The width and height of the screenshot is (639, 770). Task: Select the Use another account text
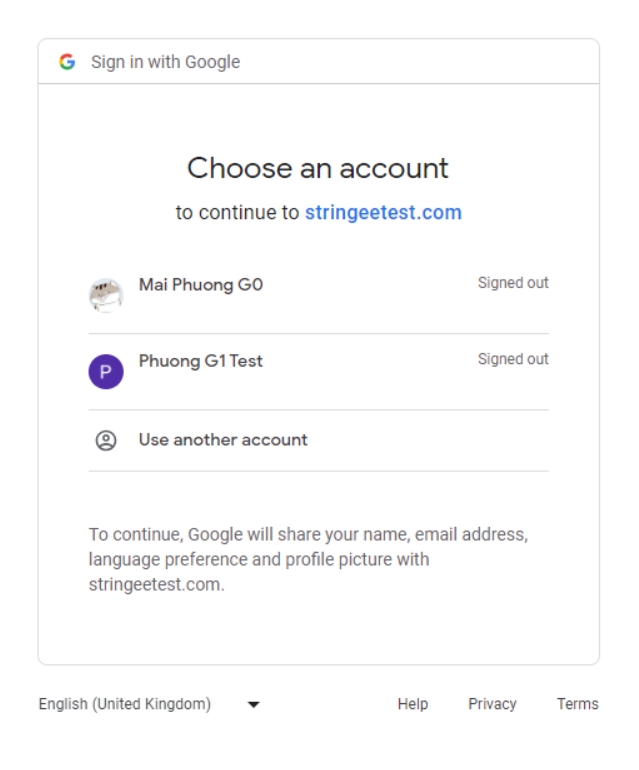tap(223, 439)
